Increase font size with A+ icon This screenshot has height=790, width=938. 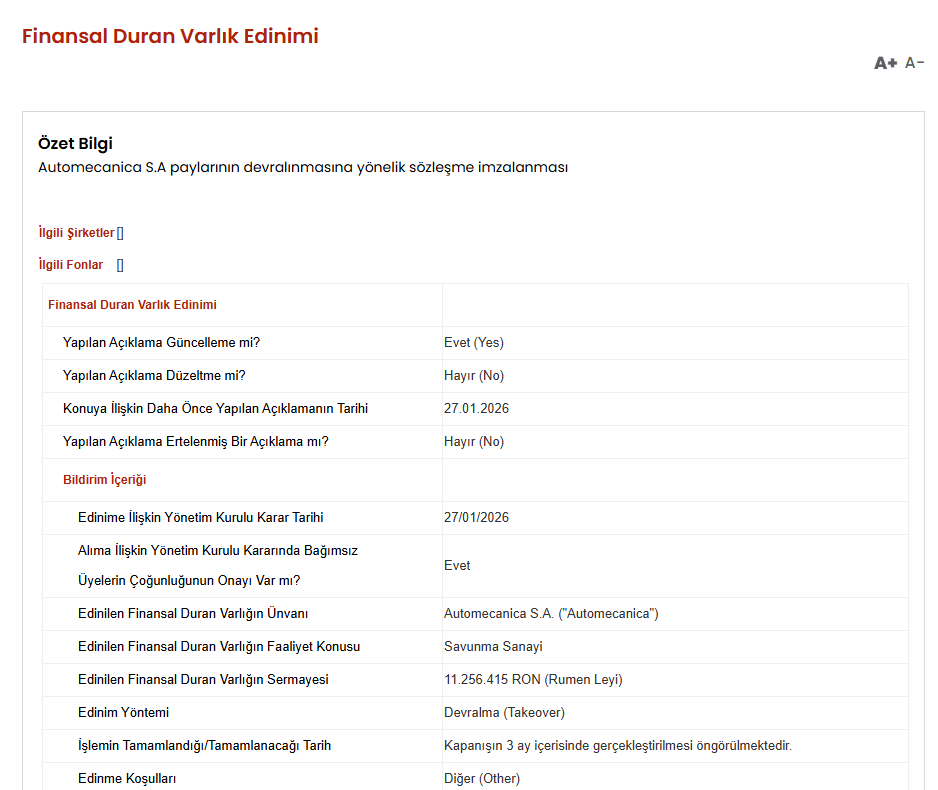point(885,63)
